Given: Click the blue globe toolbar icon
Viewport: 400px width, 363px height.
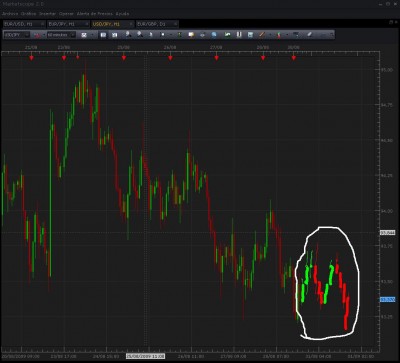Looking at the screenshot, I should (214, 34).
